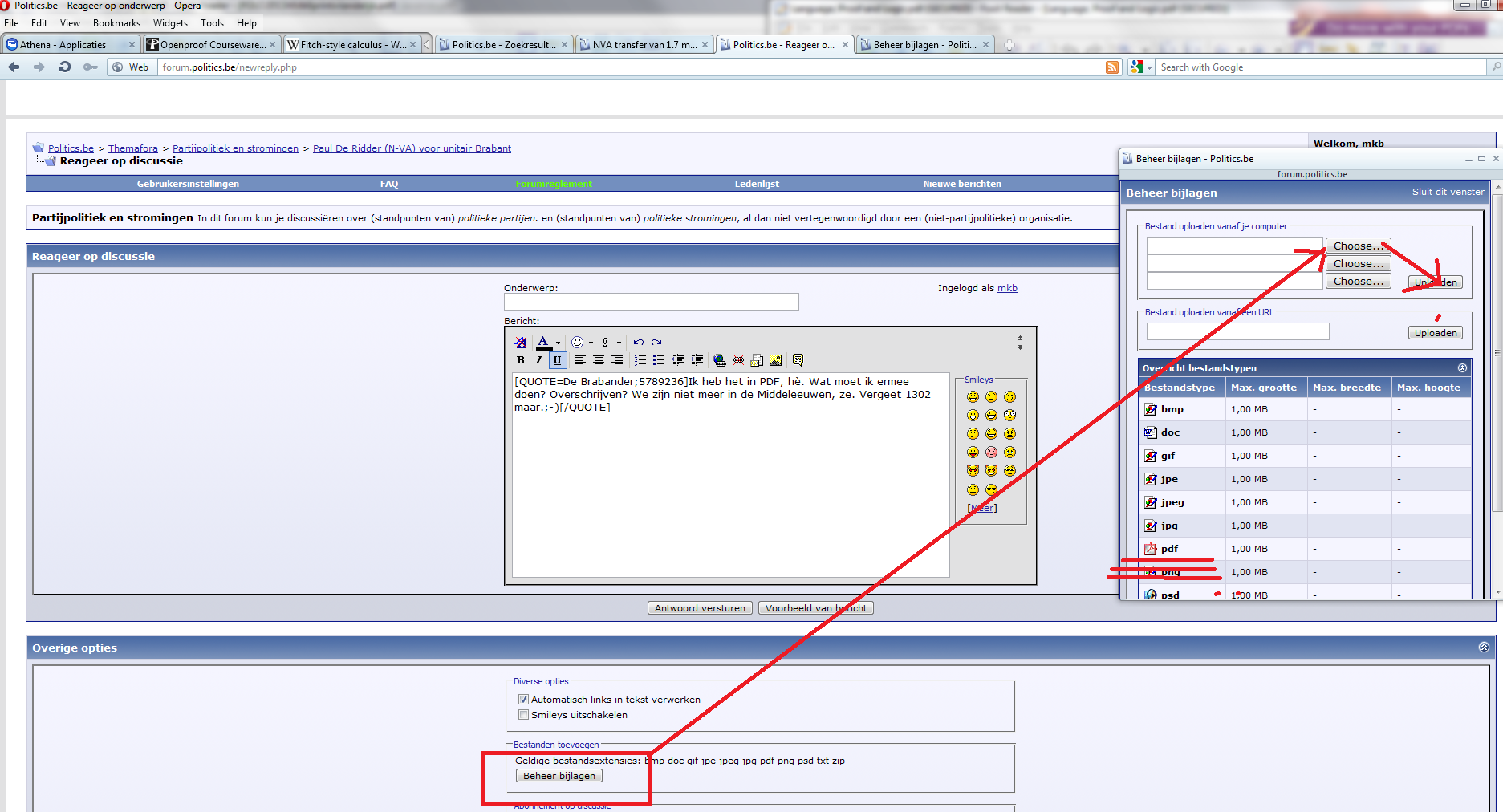Insert a bulleted list
This screenshot has width=1503, height=812.
(659, 360)
